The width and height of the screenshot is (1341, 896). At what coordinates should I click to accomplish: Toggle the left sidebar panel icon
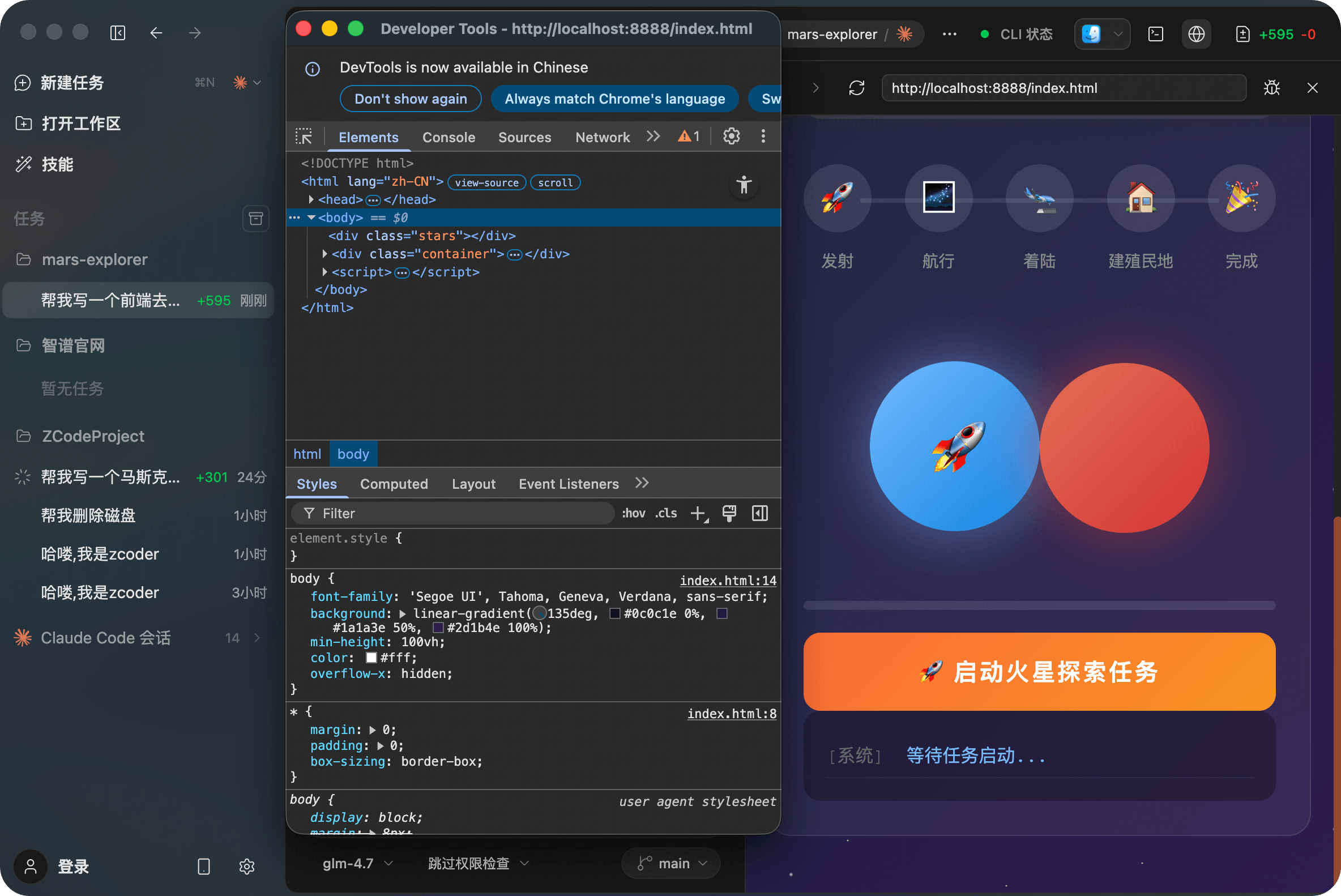click(118, 33)
